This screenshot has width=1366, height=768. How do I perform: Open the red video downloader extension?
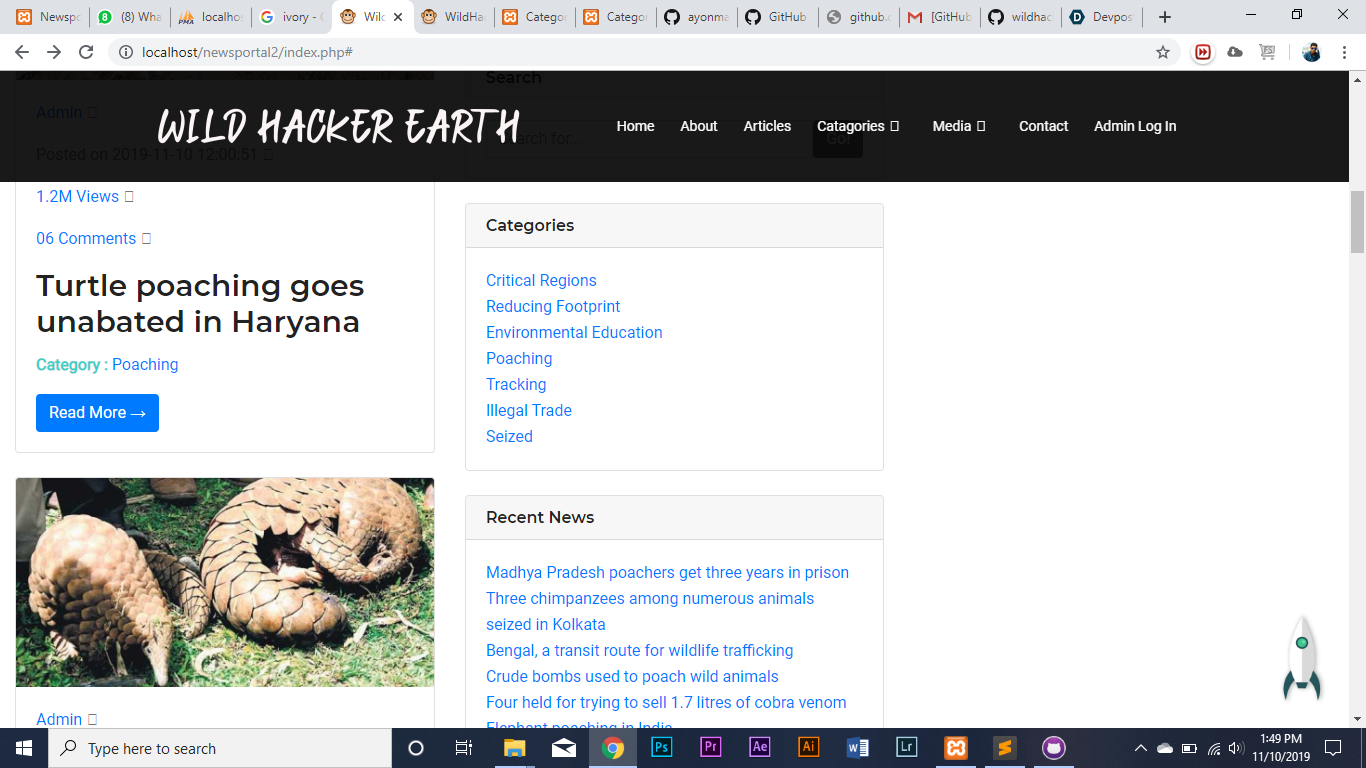coord(1203,52)
